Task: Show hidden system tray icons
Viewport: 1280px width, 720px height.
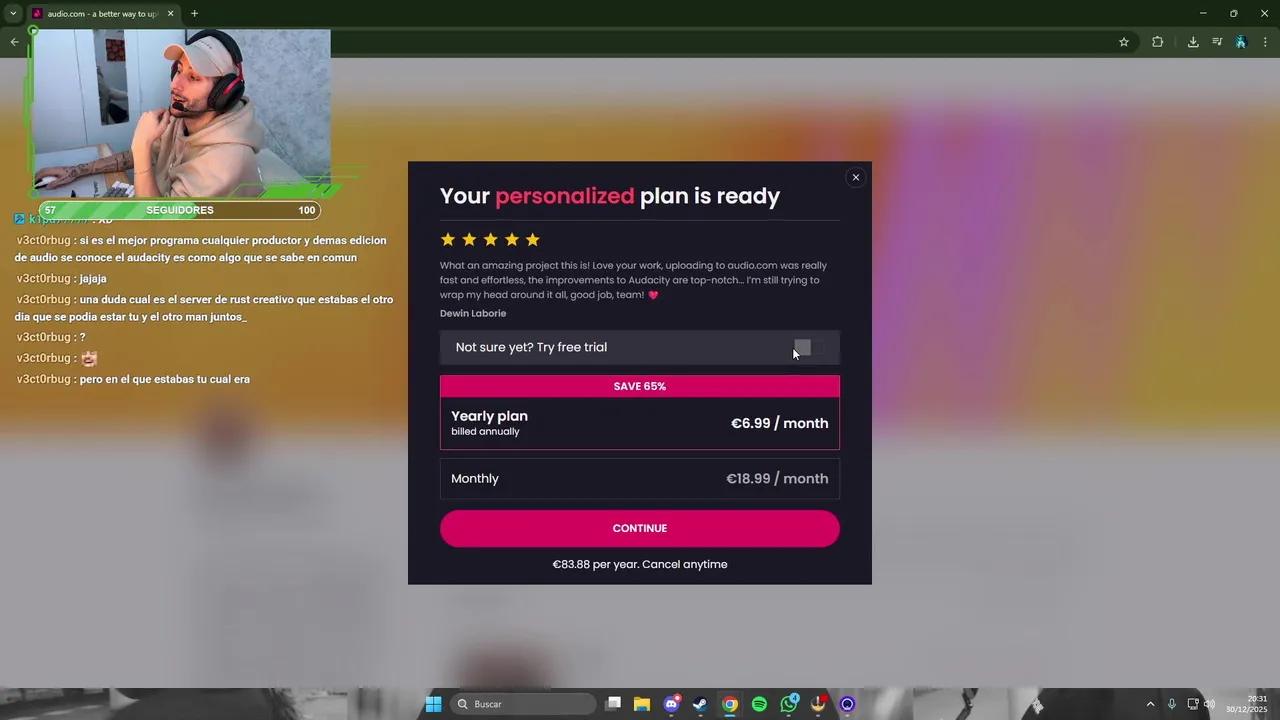Action: [x=1150, y=704]
